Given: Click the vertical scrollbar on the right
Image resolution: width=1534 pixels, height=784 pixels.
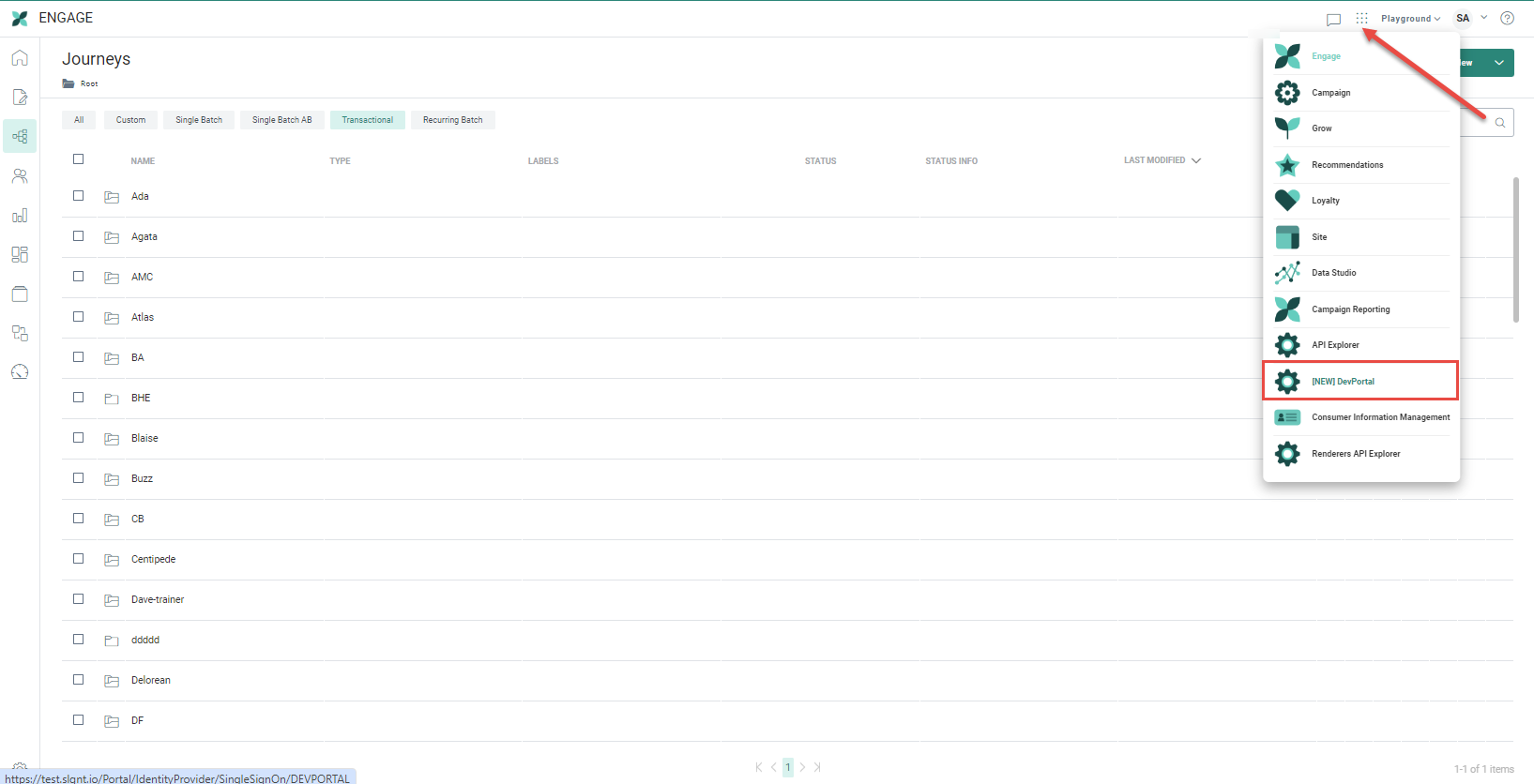Looking at the screenshot, I should (1515, 249).
